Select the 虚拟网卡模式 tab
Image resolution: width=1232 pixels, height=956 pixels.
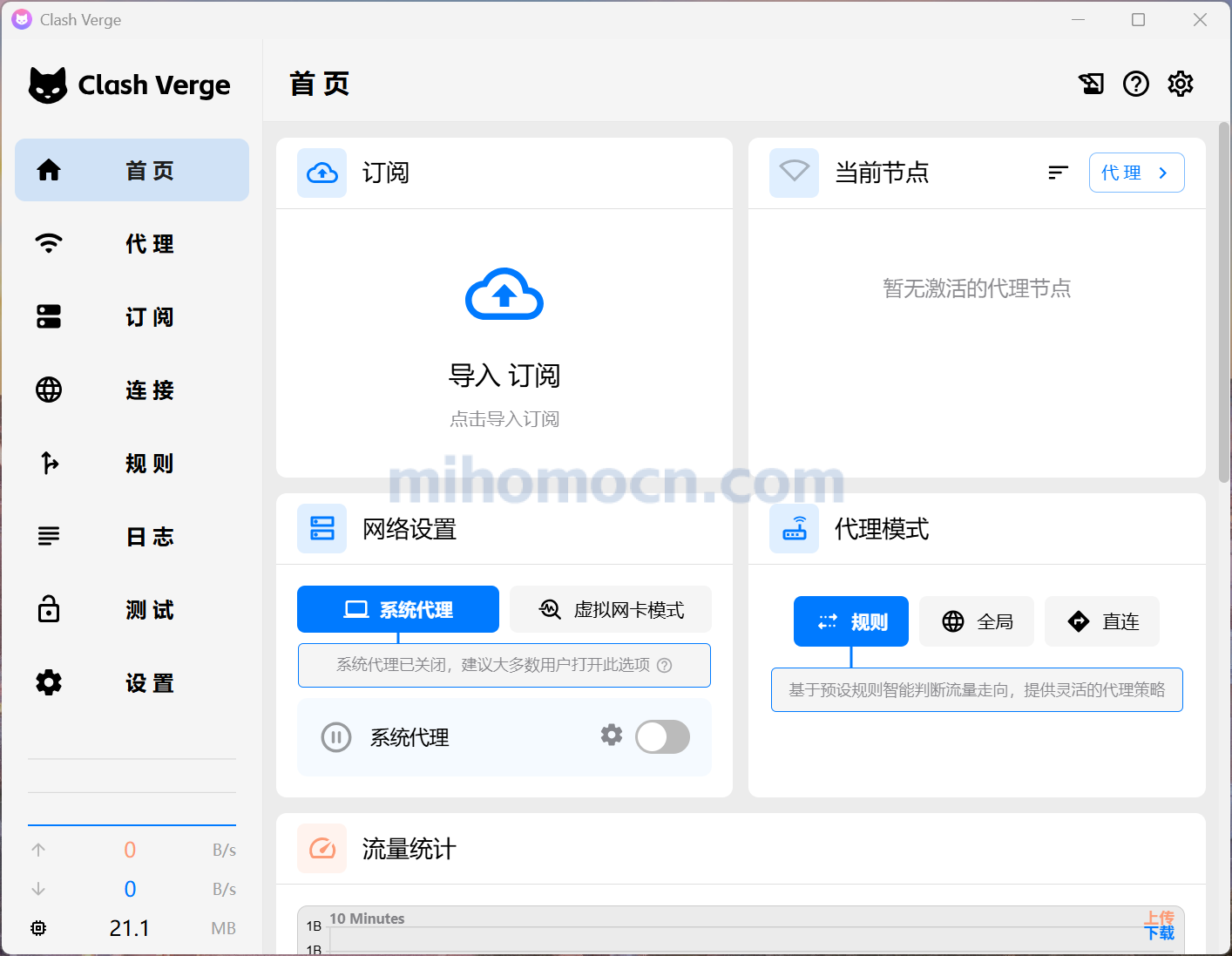[x=611, y=609]
